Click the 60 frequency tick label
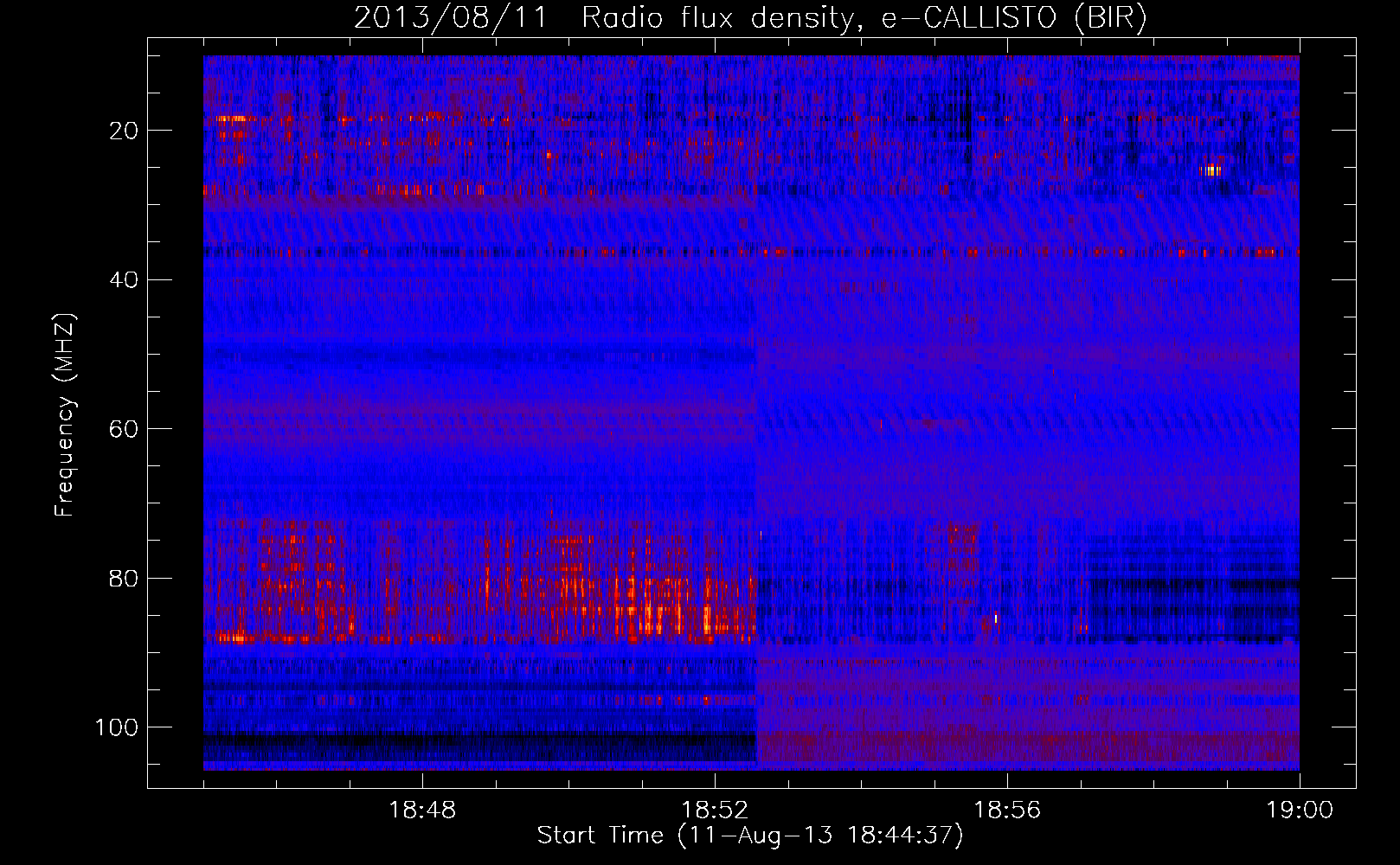 click(125, 429)
